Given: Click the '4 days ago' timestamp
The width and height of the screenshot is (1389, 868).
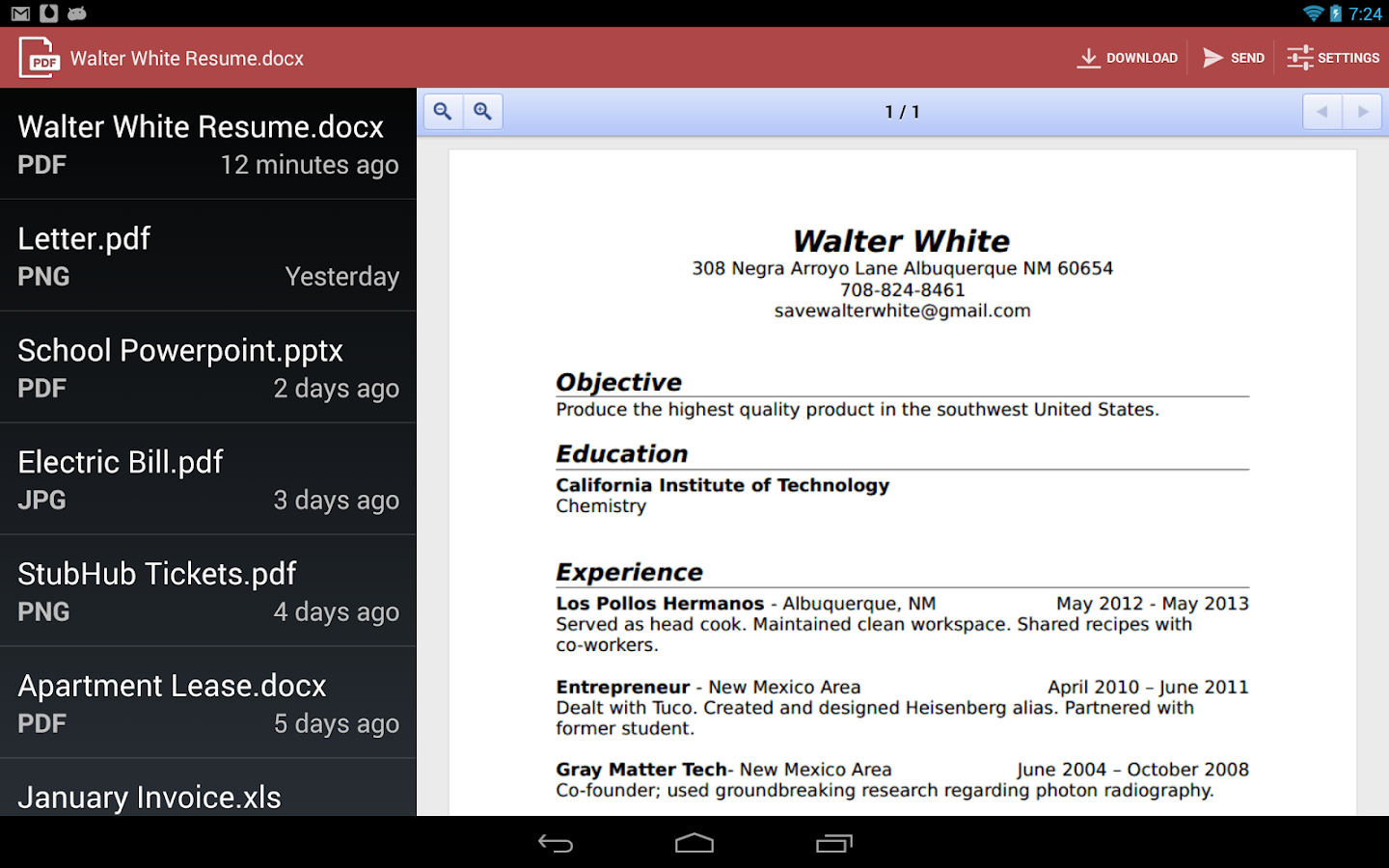Looking at the screenshot, I should (x=337, y=612).
